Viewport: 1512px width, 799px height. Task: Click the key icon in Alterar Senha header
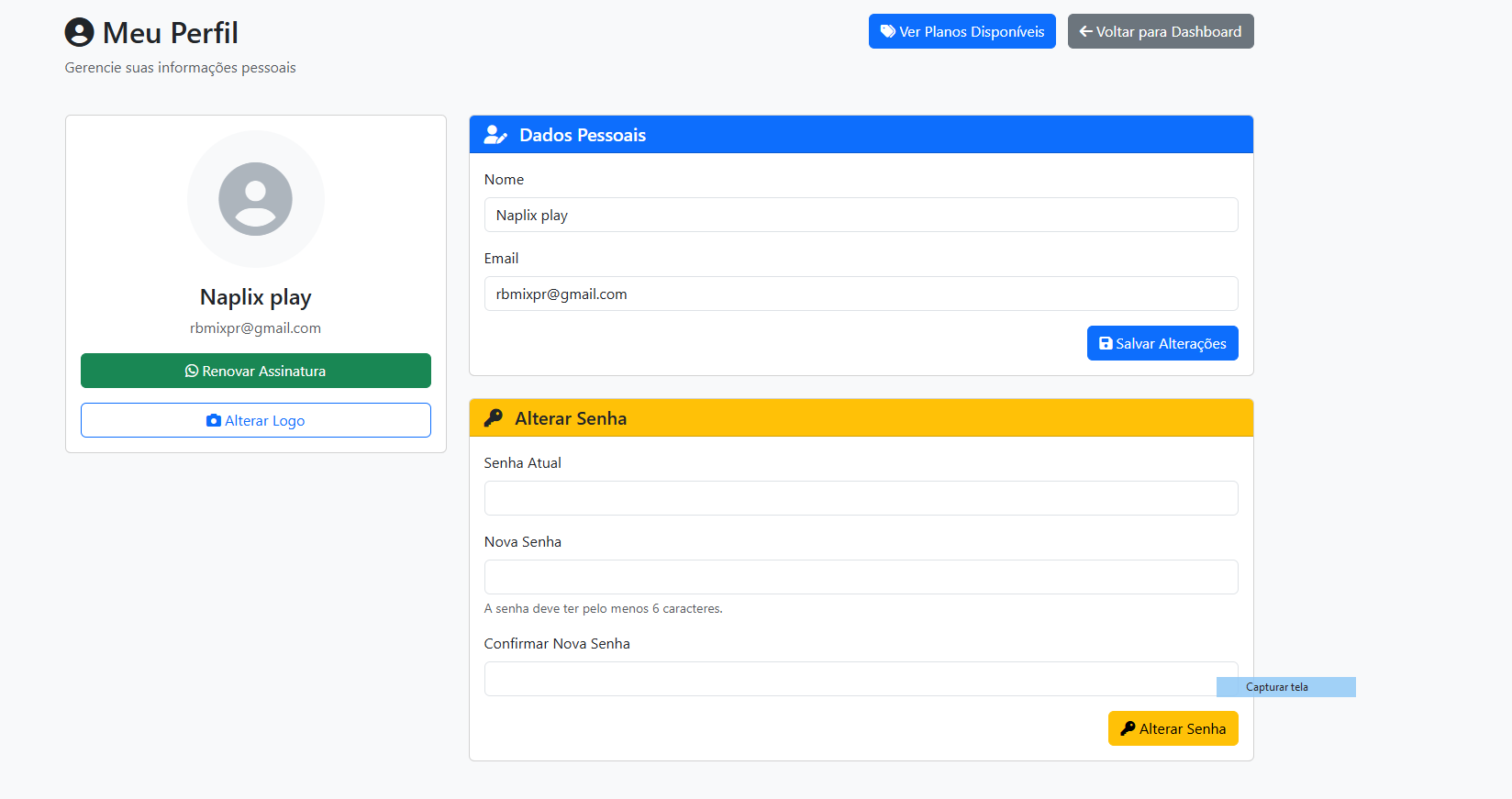pyautogui.click(x=494, y=418)
